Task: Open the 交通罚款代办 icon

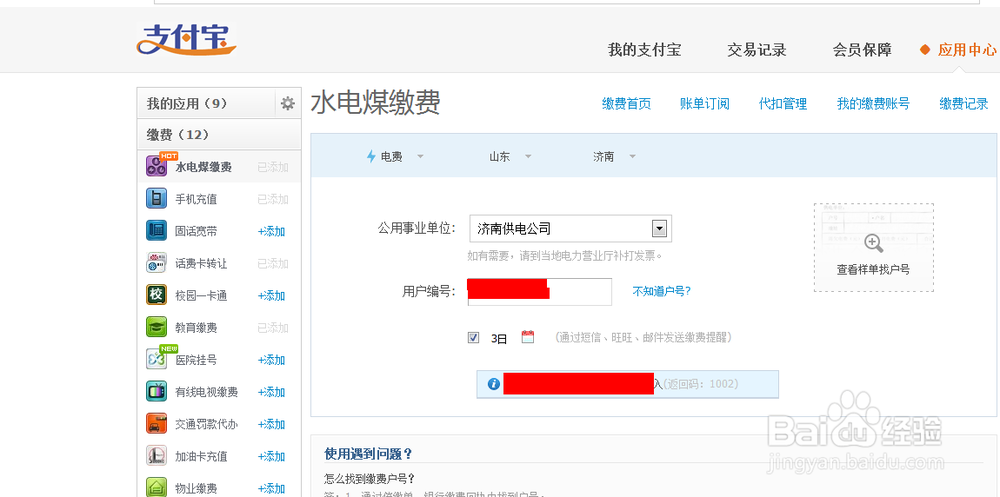Action: click(x=156, y=424)
